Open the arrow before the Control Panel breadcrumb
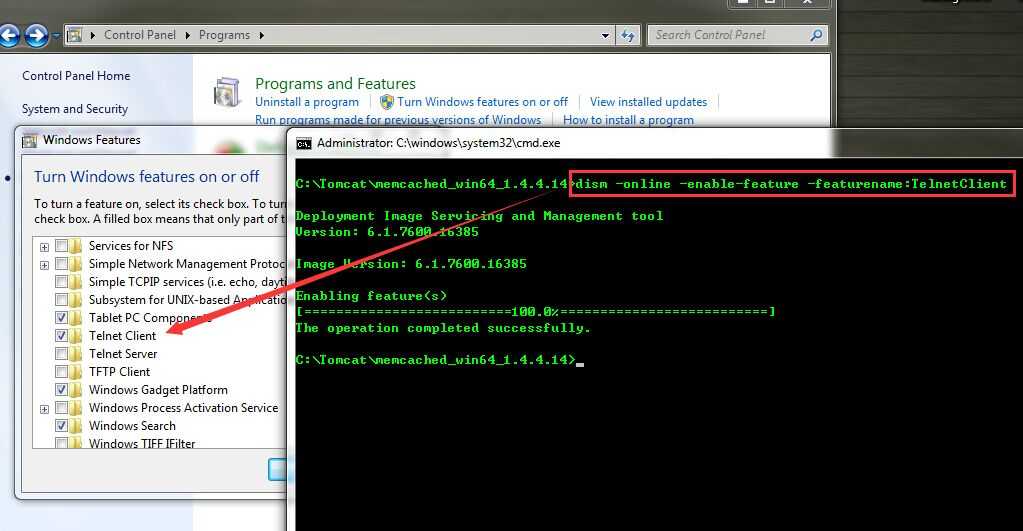The image size is (1023, 531). pyautogui.click(x=93, y=35)
